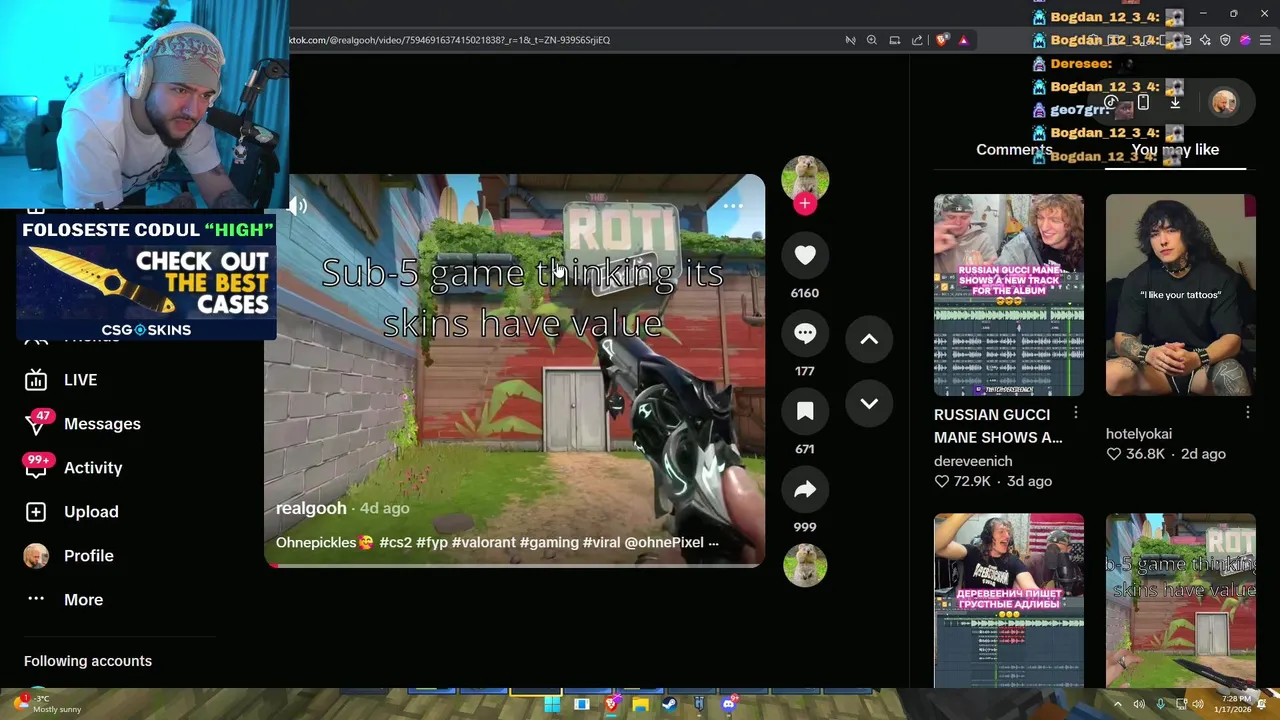Open the dereveenich author link
1280x720 pixels.
coord(973,461)
